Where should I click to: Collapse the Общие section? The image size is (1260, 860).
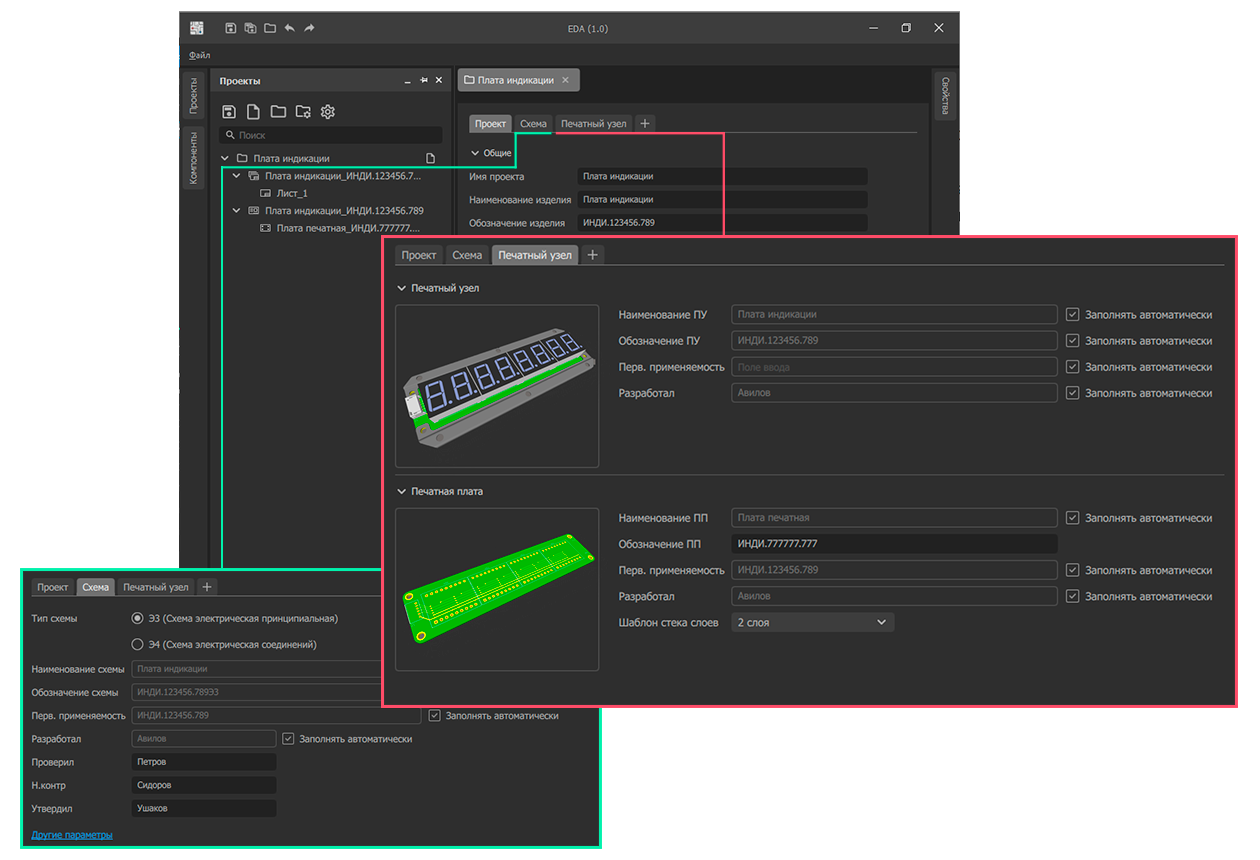click(475, 154)
